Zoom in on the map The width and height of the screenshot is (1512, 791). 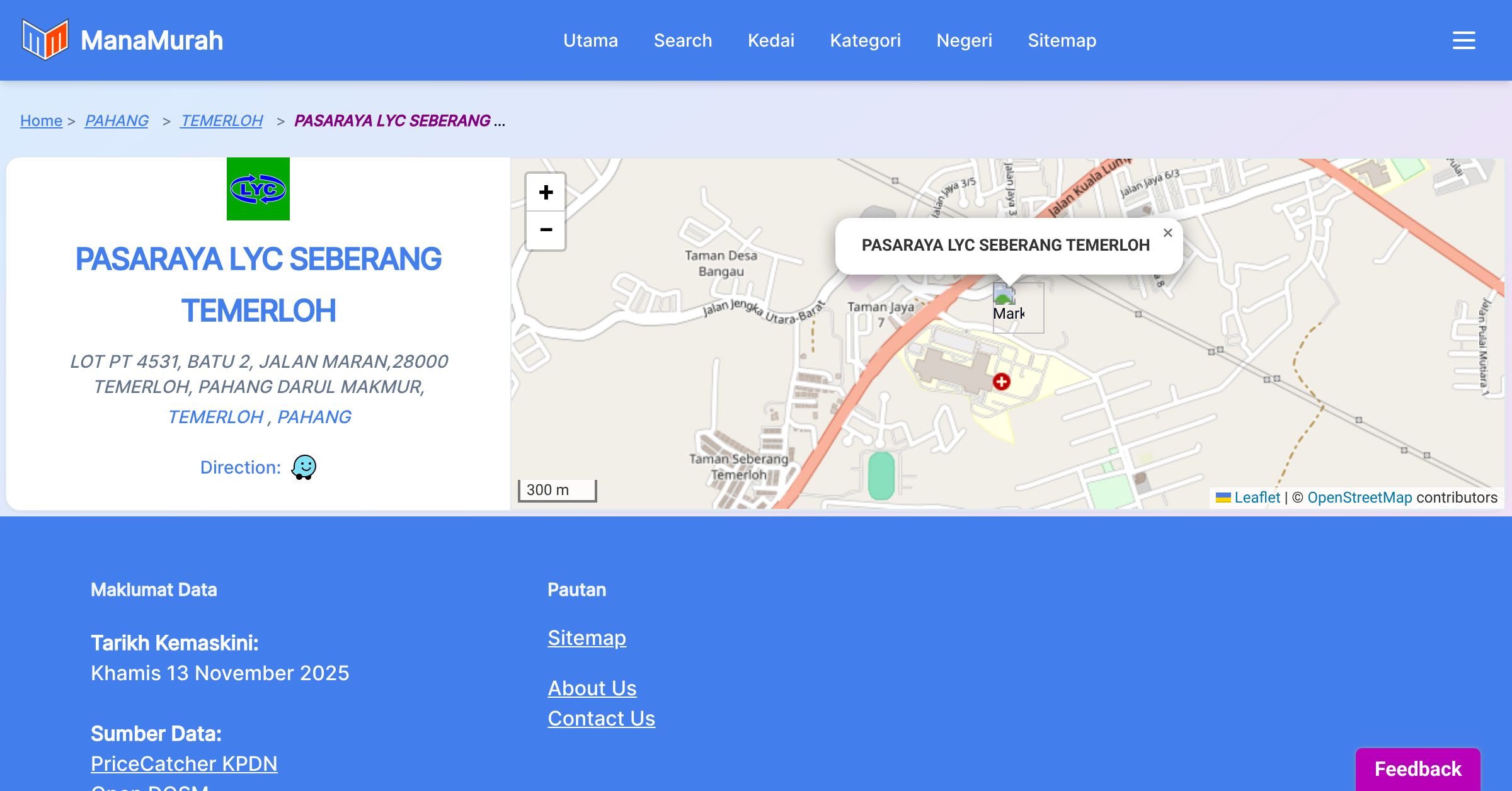tap(546, 192)
